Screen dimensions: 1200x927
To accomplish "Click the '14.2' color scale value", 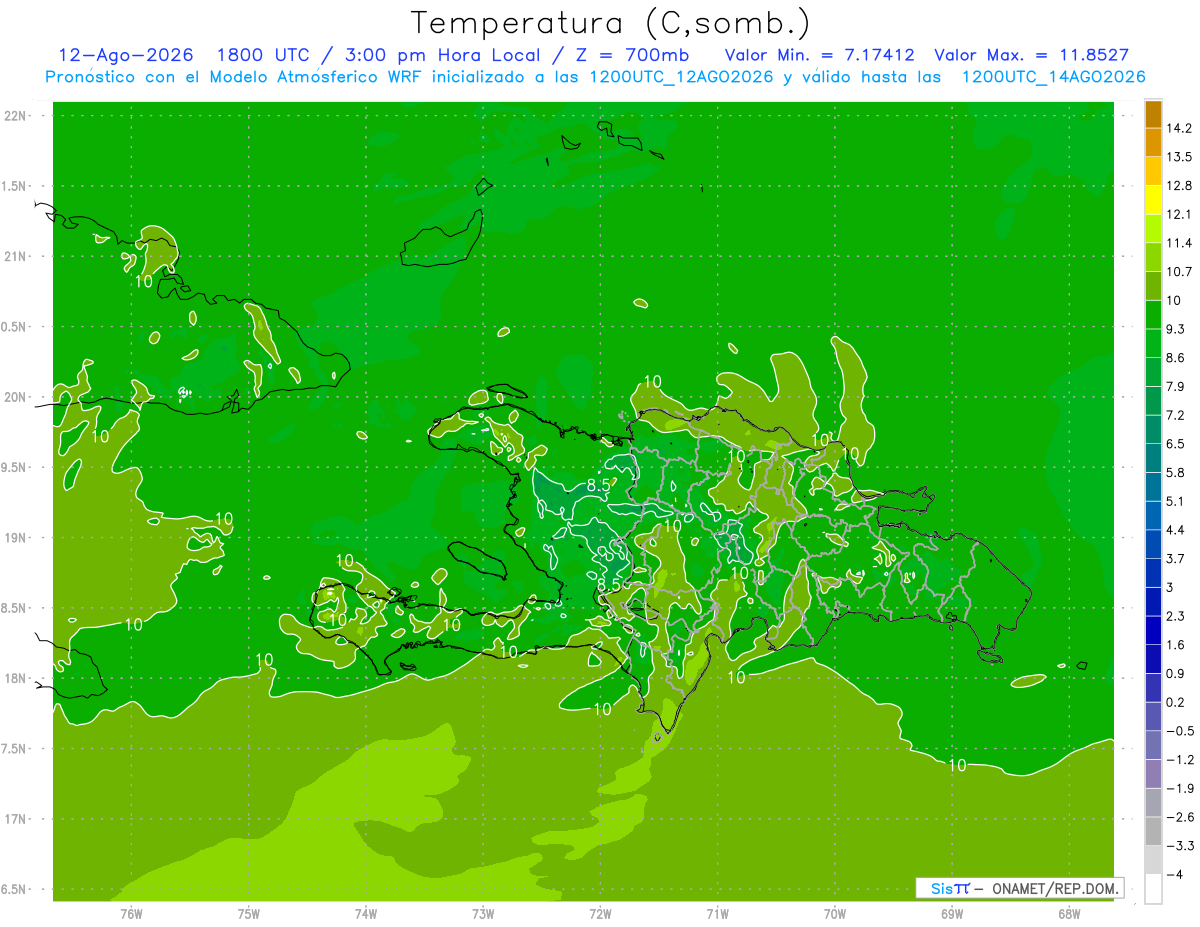I will pos(1180,128).
